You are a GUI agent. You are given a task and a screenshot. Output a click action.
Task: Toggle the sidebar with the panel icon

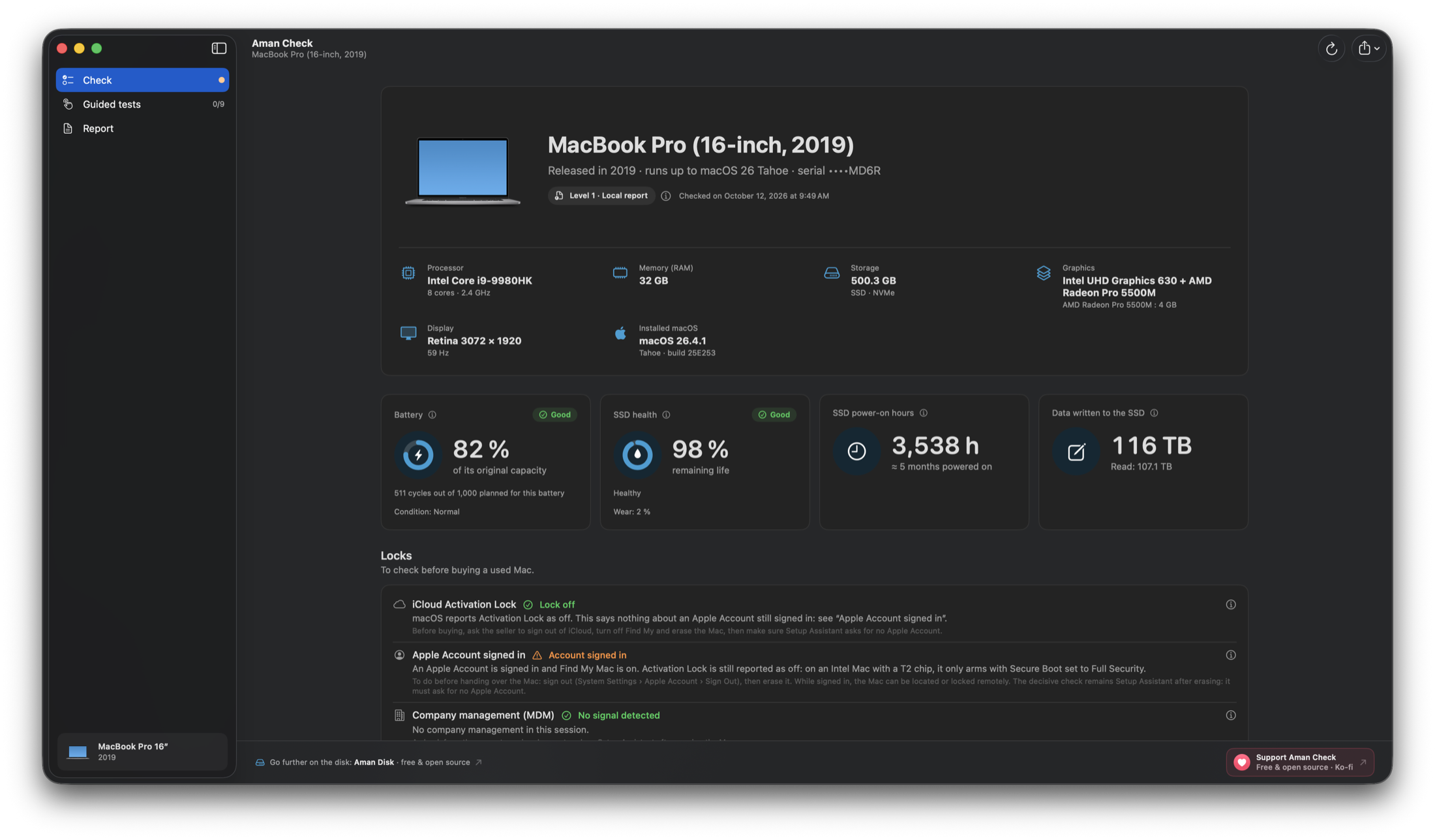pyautogui.click(x=219, y=48)
